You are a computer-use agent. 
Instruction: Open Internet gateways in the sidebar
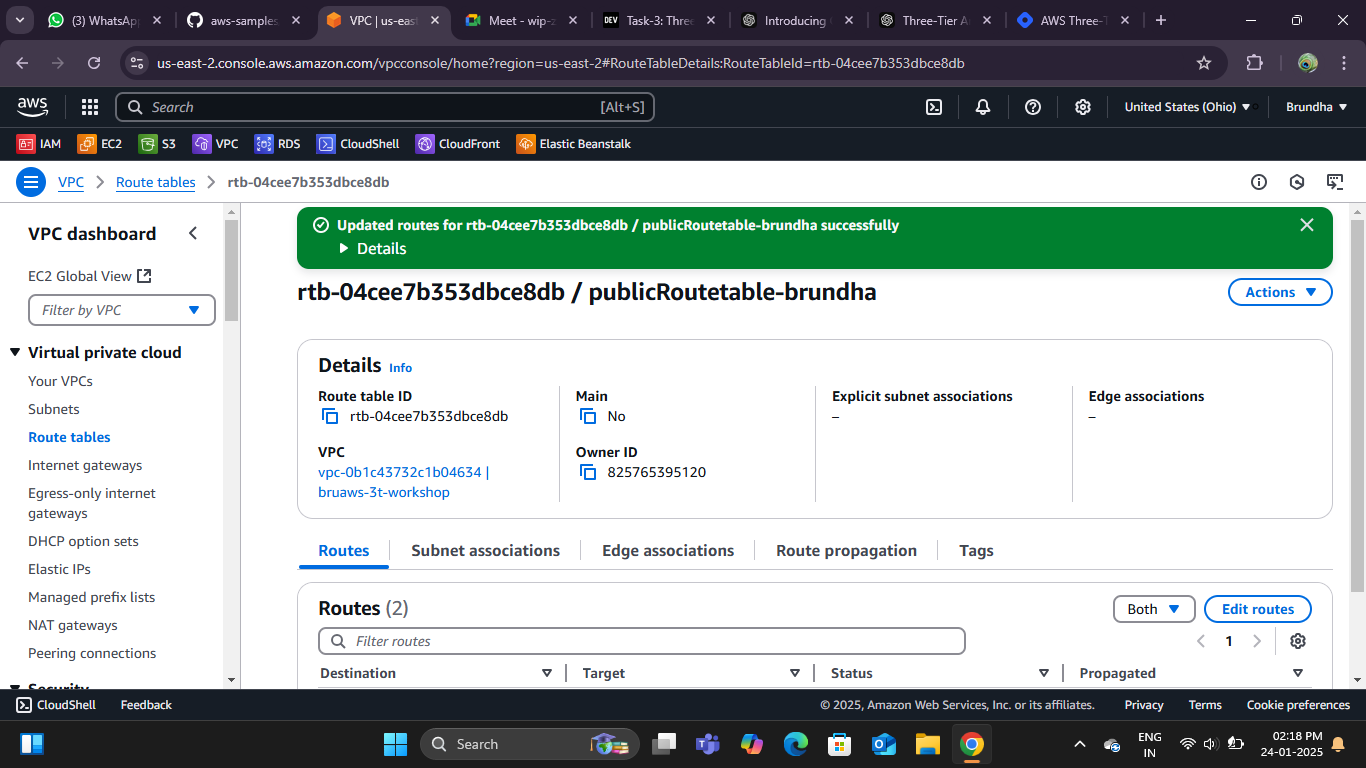[85, 465]
